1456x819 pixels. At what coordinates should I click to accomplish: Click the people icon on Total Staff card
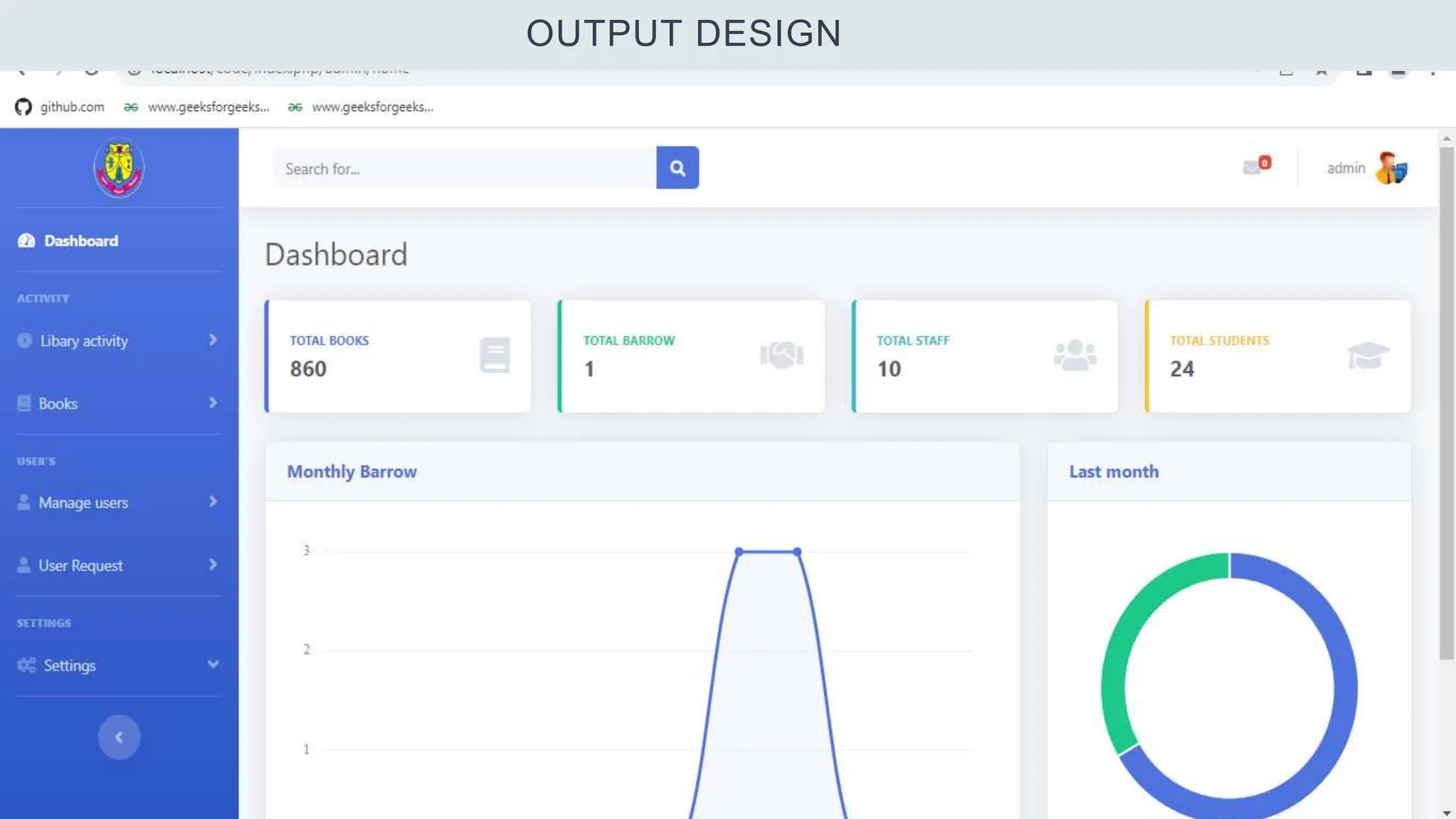1075,355
